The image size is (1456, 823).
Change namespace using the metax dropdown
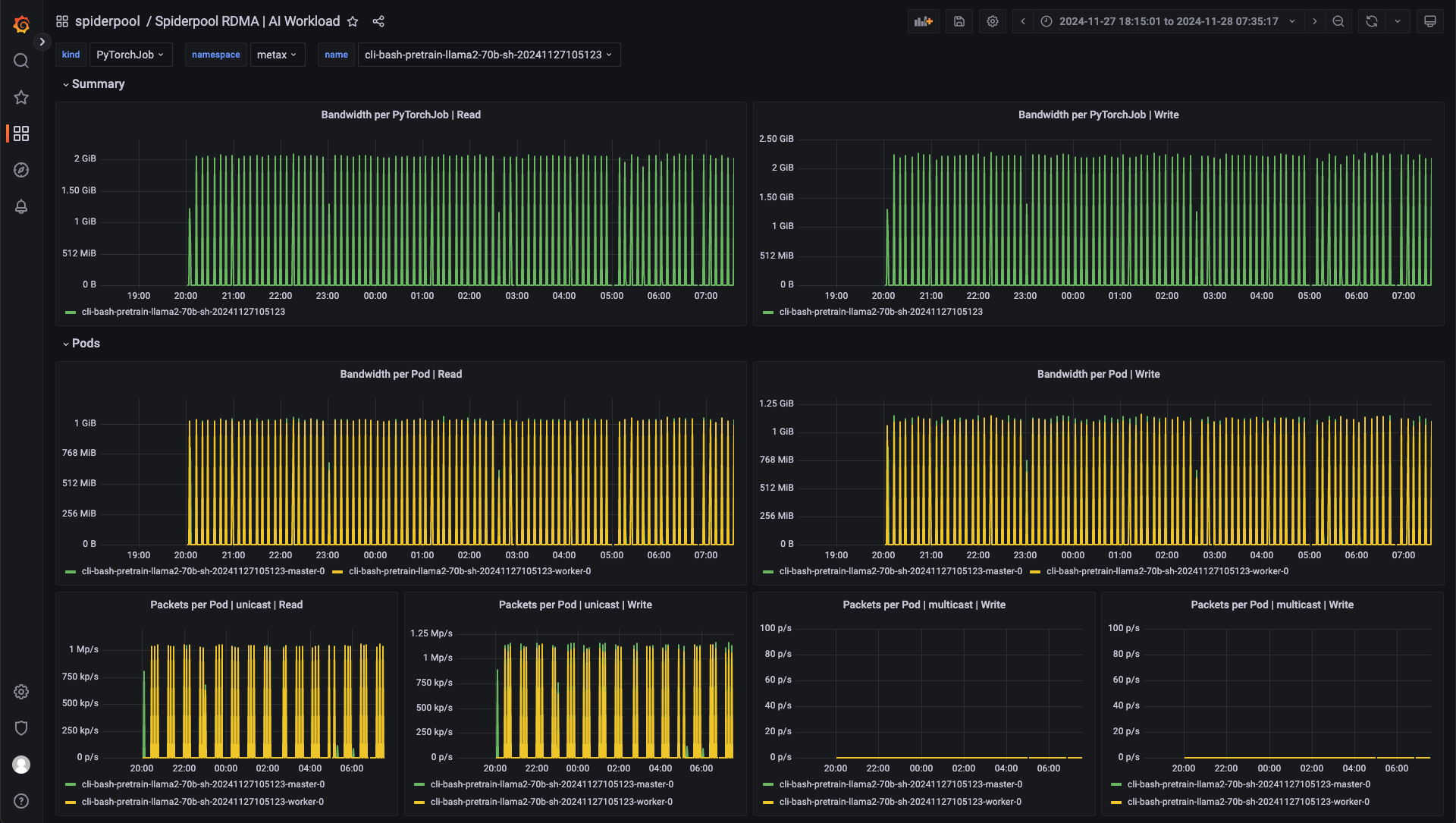(277, 55)
